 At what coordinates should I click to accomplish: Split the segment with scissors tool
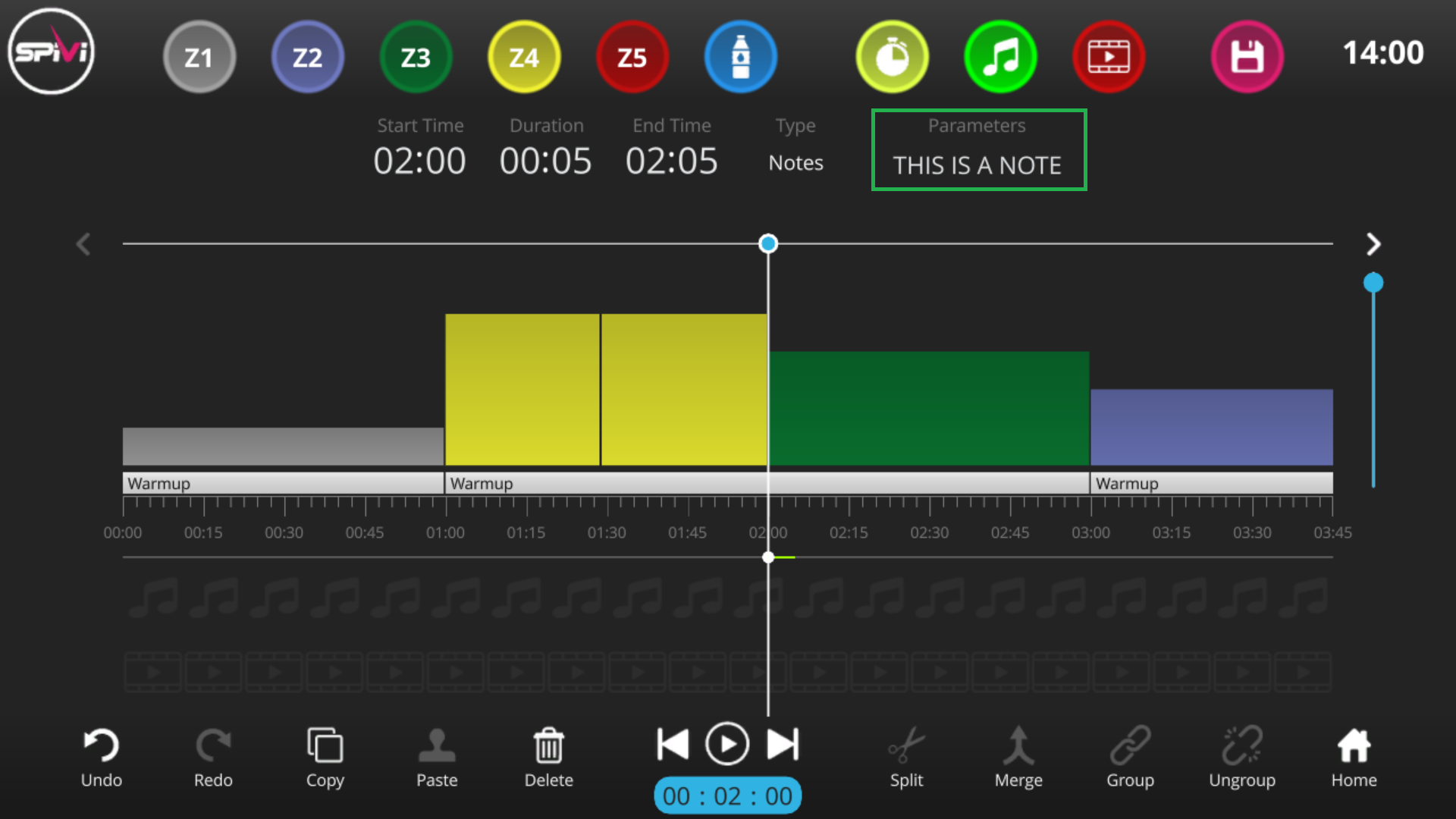click(906, 758)
